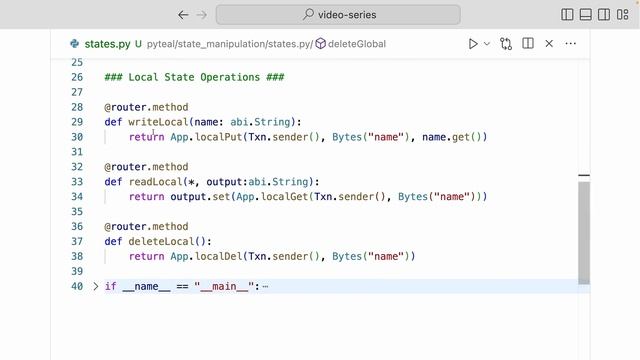Click App.localPut call
This screenshot has width=640, height=360.
(x=206, y=137)
